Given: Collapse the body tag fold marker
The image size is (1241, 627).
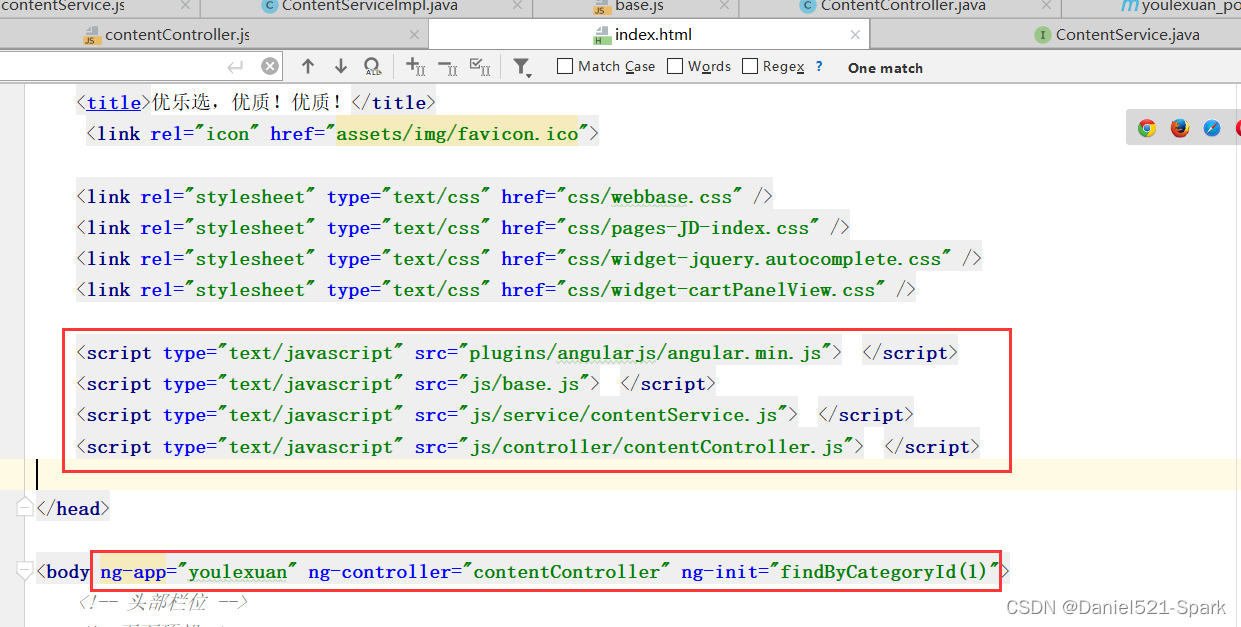Looking at the screenshot, I should [25, 571].
